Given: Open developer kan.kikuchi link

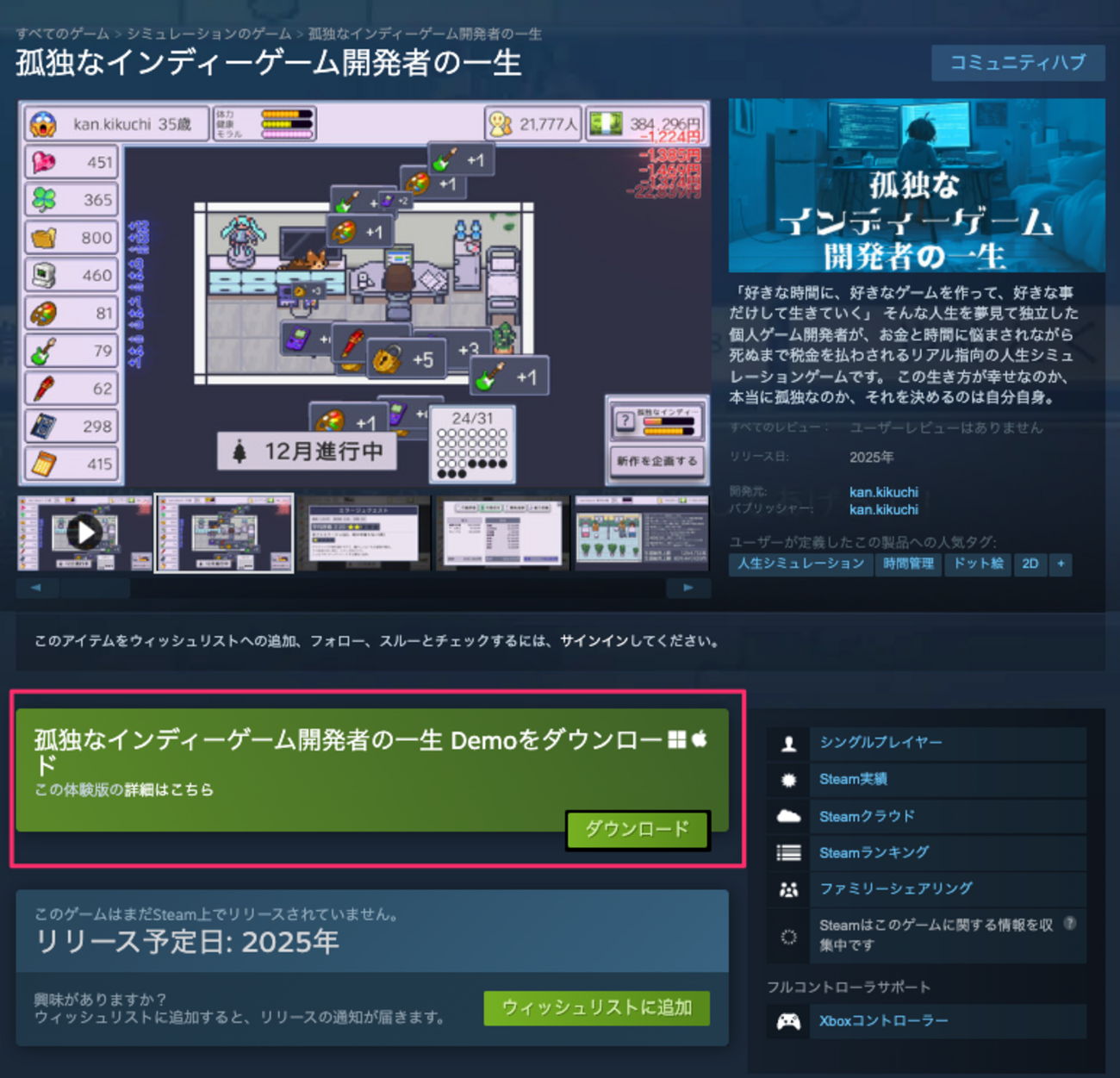Looking at the screenshot, I should [884, 492].
